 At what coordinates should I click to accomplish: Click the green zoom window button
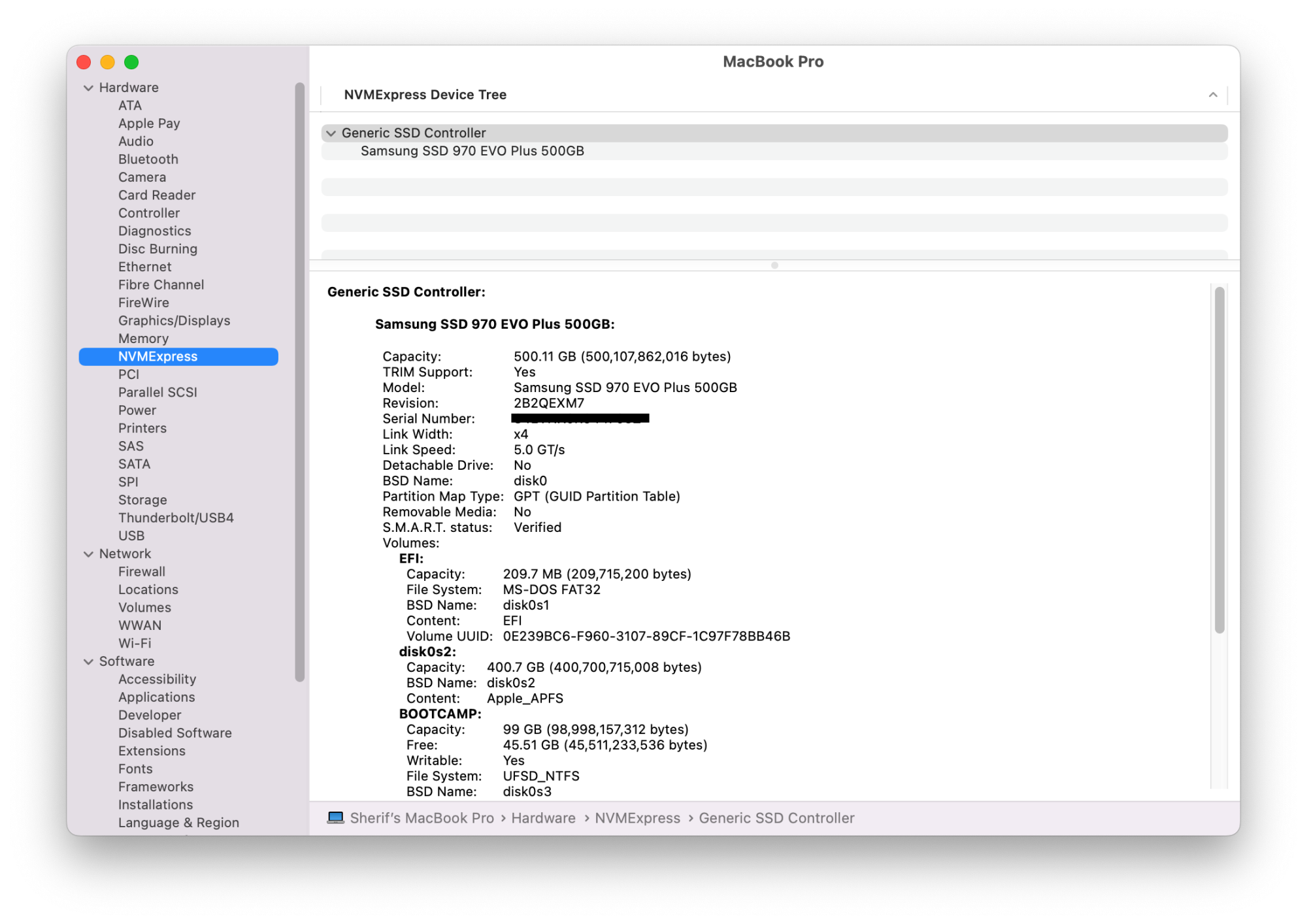pyautogui.click(x=131, y=62)
